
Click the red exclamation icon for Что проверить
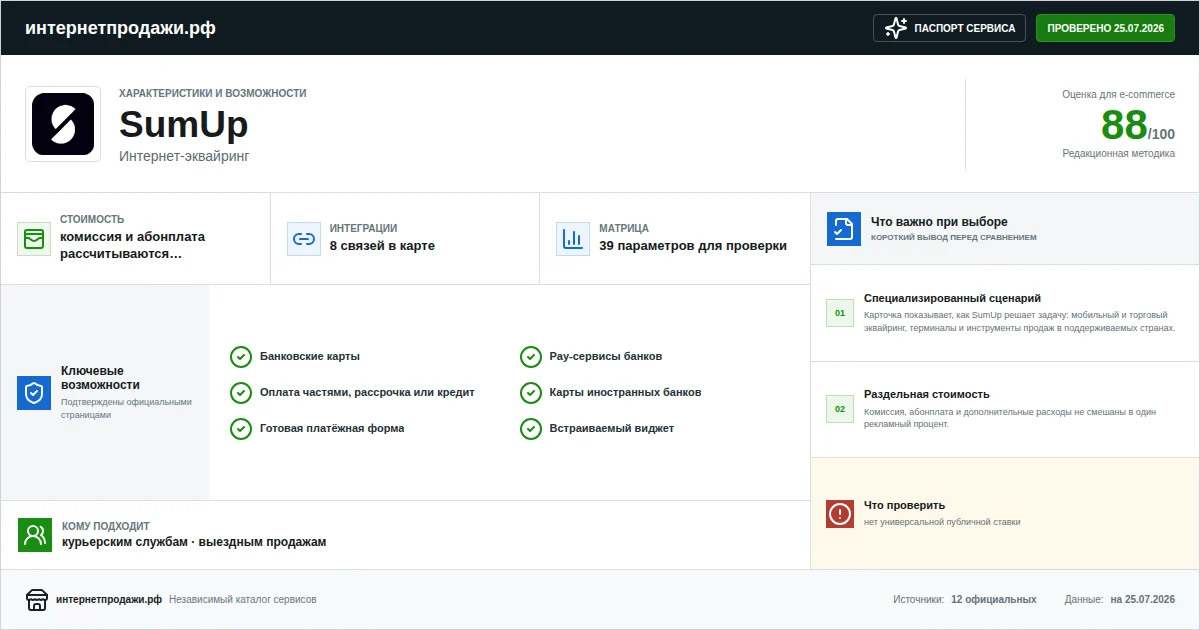click(840, 514)
